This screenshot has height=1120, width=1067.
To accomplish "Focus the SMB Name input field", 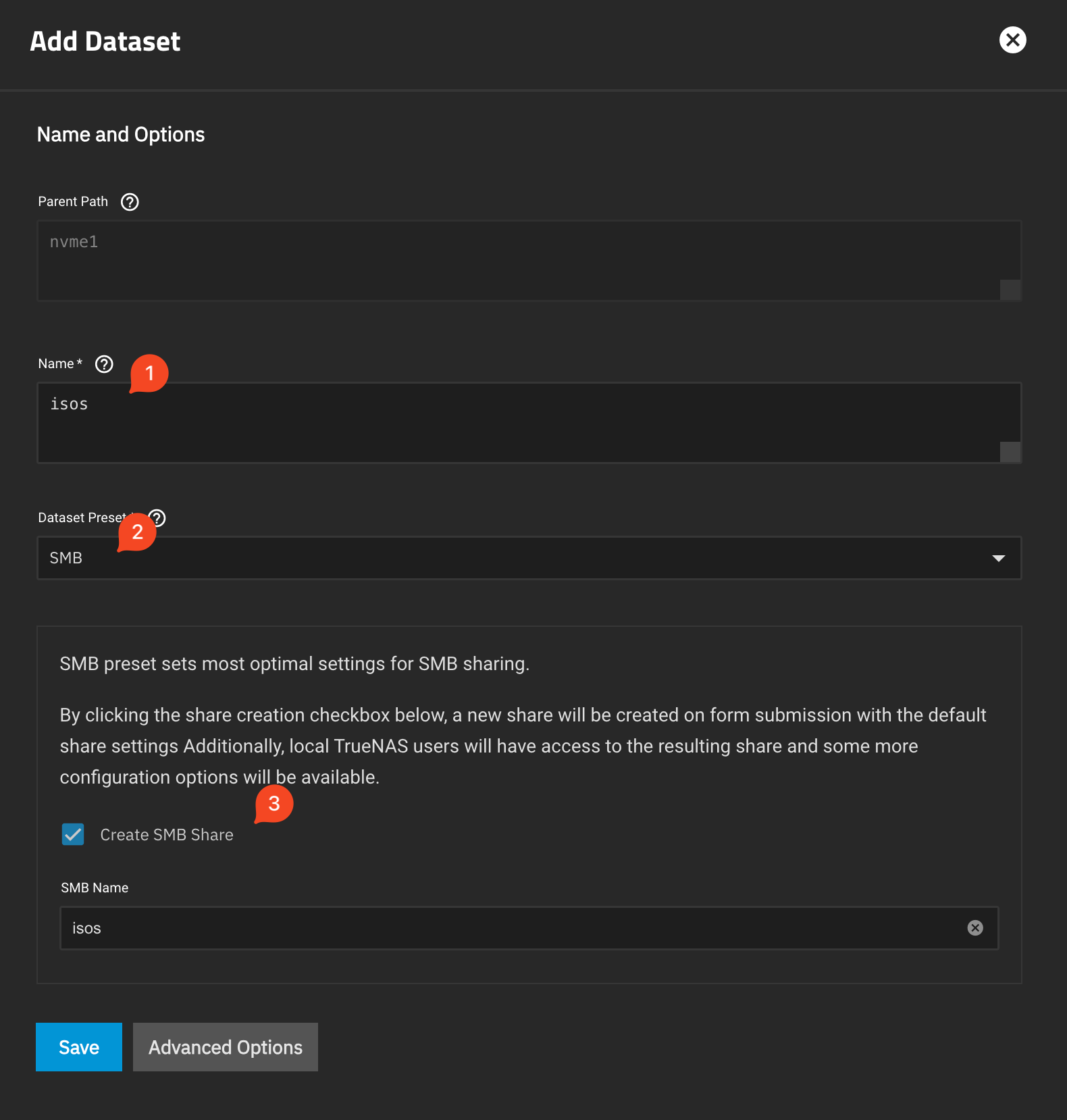I will point(529,928).
